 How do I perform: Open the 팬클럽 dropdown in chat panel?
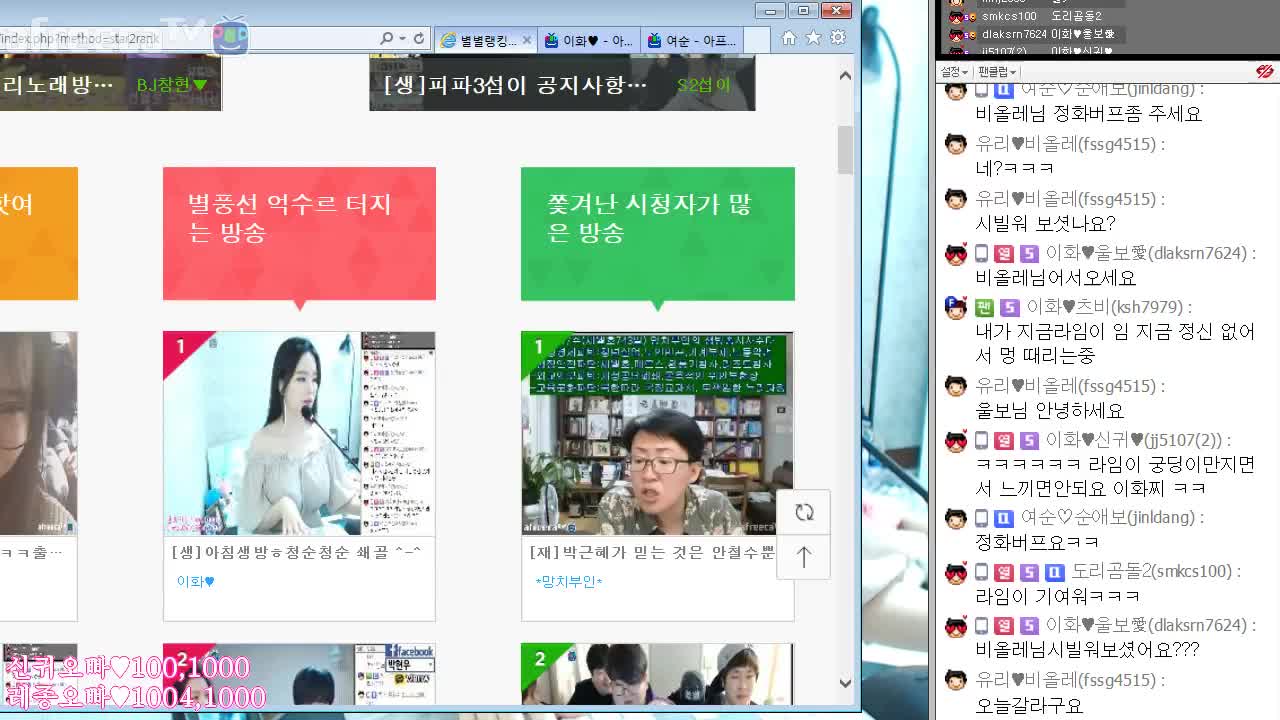[997, 72]
